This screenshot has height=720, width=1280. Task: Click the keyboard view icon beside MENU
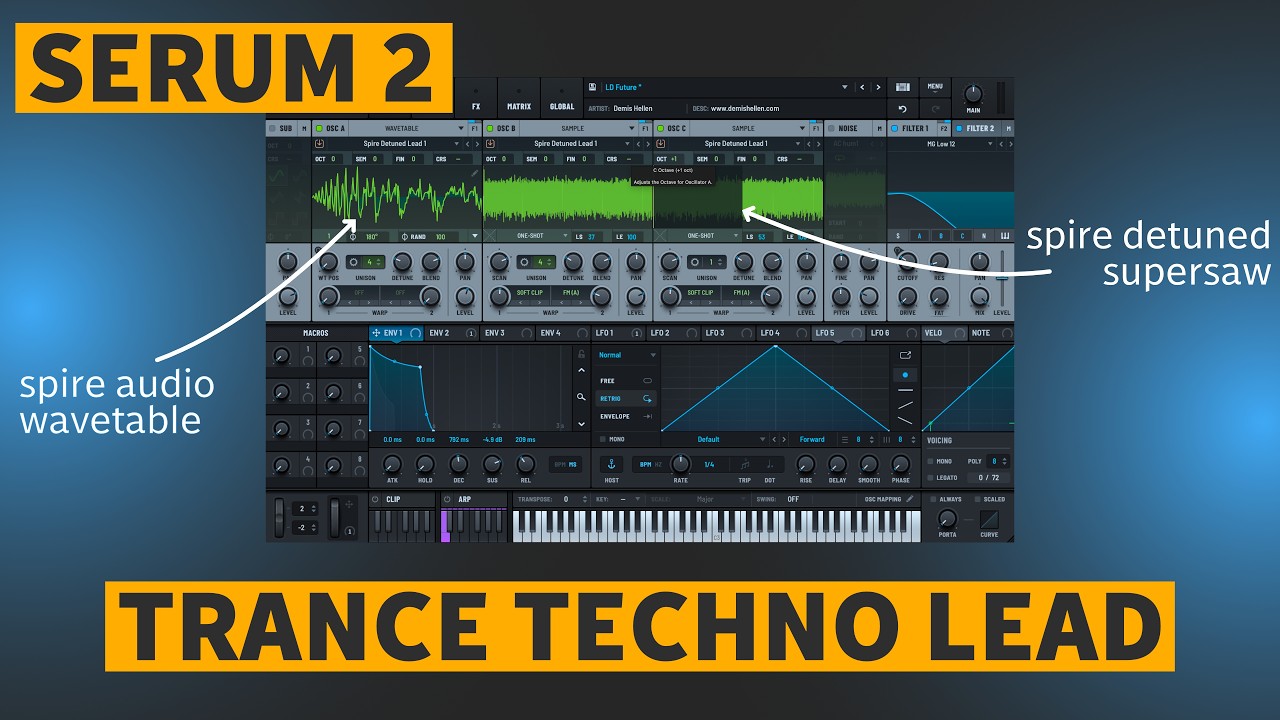pyautogui.click(x=903, y=87)
